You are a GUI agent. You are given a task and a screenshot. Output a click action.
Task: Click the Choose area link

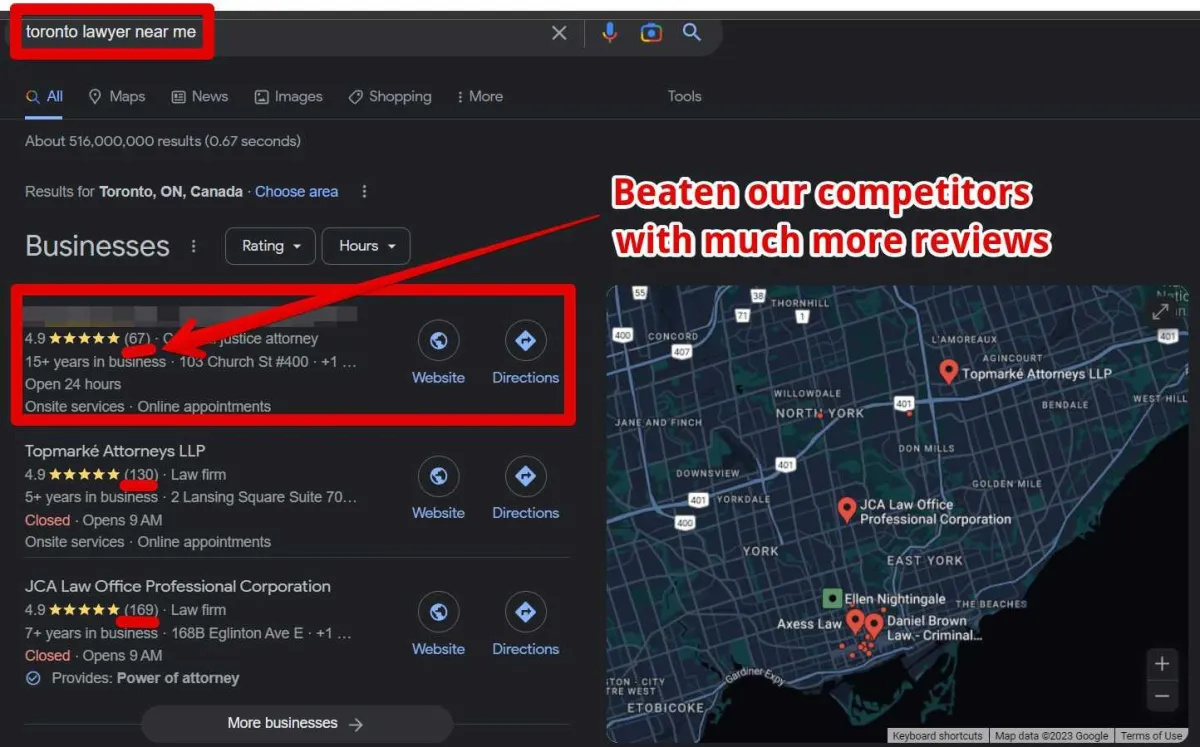296,191
